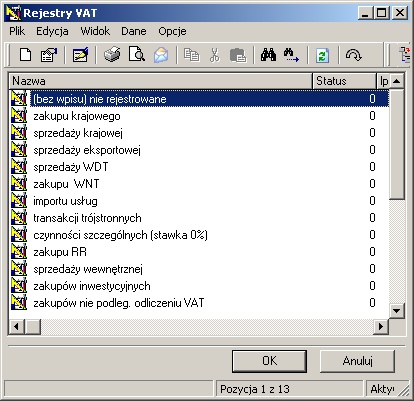Open Print Preview magnifier icon

(136, 55)
